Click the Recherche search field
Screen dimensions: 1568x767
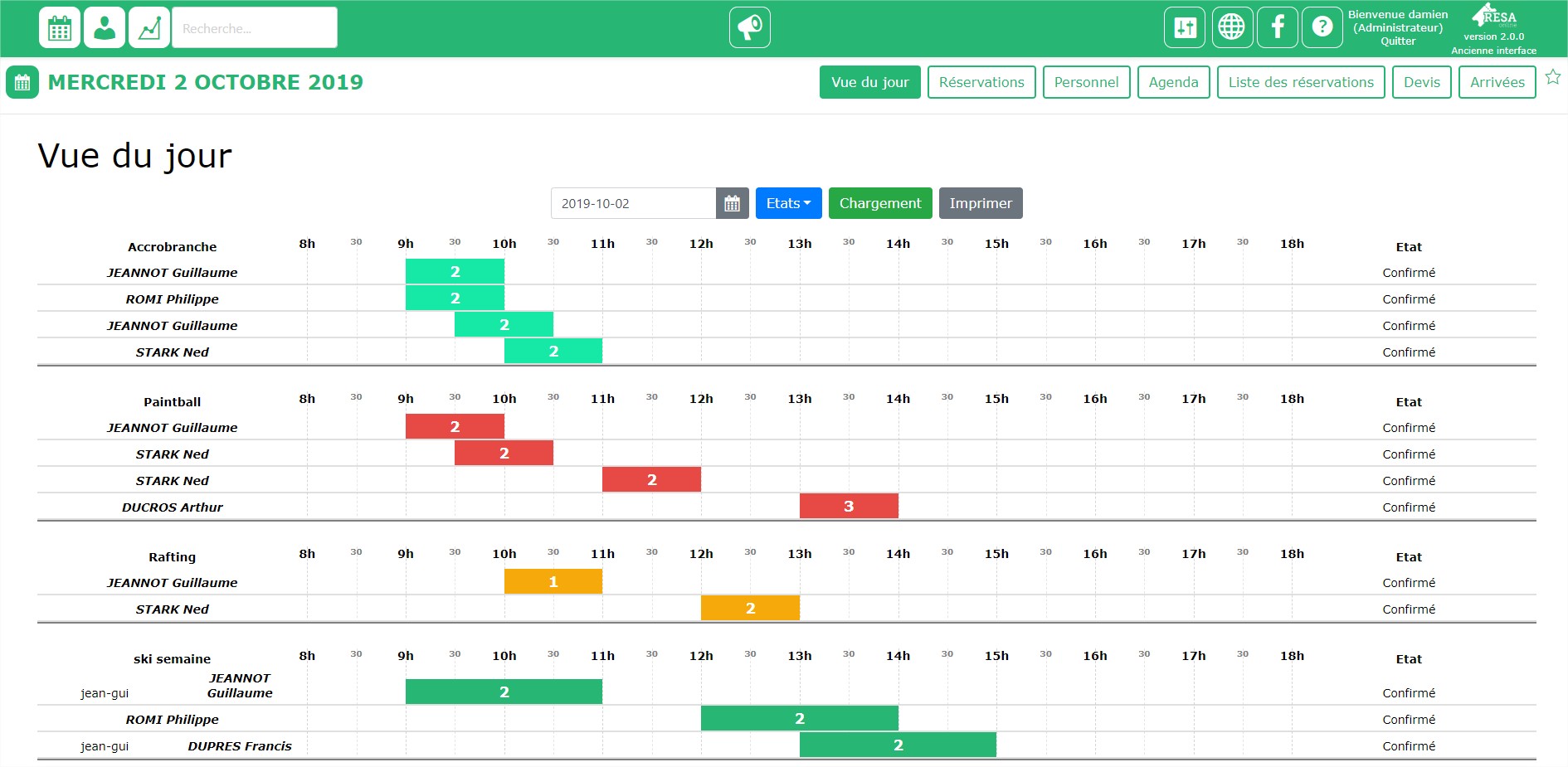pyautogui.click(x=254, y=28)
